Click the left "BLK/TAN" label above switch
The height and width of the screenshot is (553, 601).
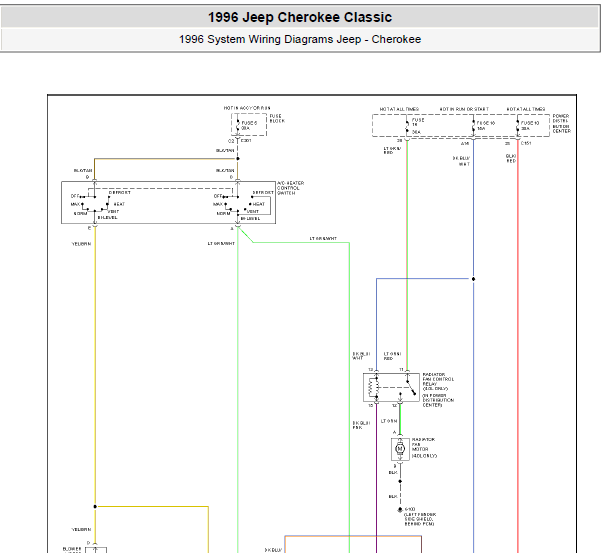click(83, 171)
